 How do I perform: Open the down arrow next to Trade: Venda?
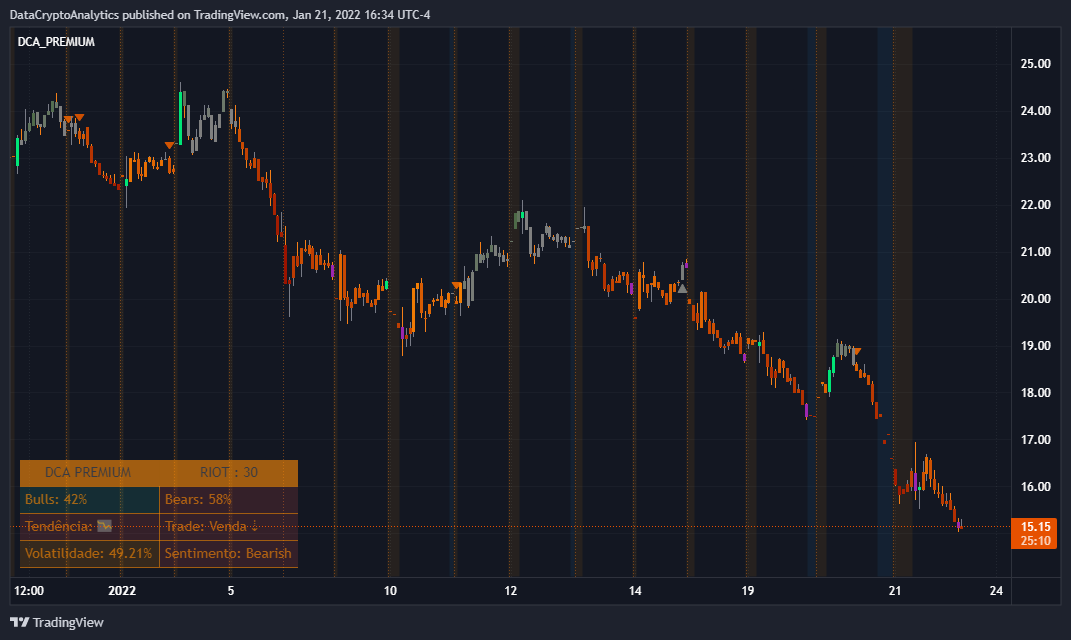pyautogui.click(x=254, y=527)
